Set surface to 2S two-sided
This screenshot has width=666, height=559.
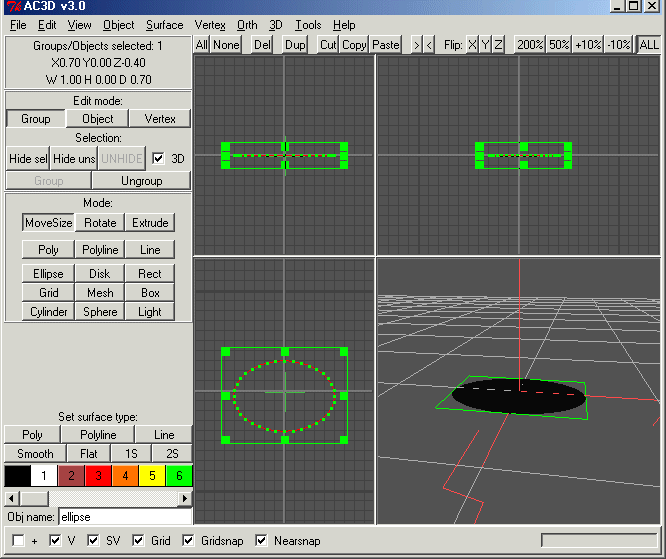tap(172, 454)
